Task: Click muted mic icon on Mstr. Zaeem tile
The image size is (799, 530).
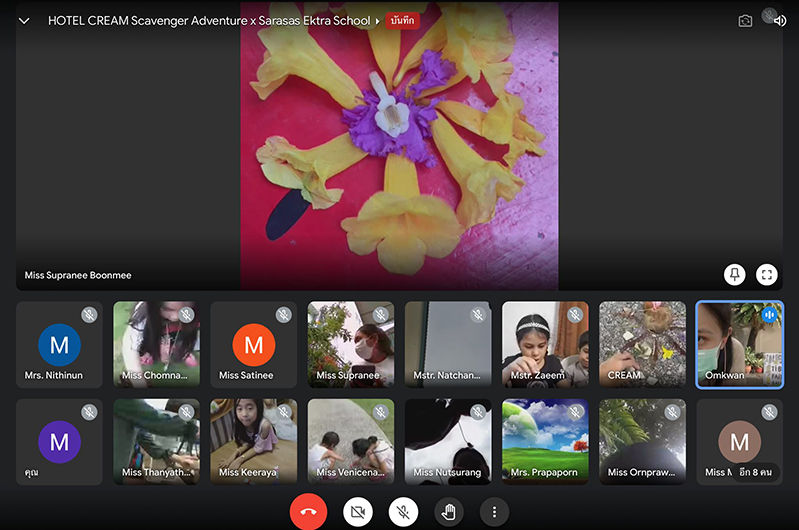Action: [575, 315]
